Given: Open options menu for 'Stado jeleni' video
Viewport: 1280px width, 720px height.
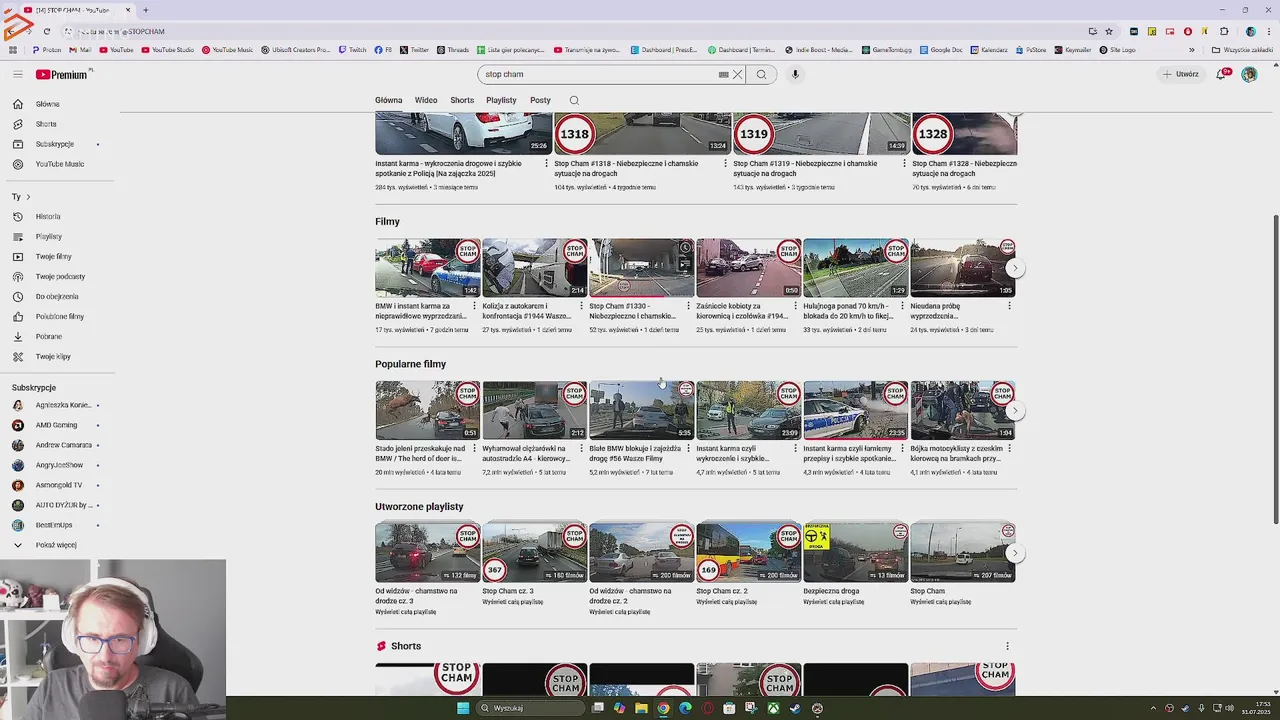Looking at the screenshot, I should 474,448.
